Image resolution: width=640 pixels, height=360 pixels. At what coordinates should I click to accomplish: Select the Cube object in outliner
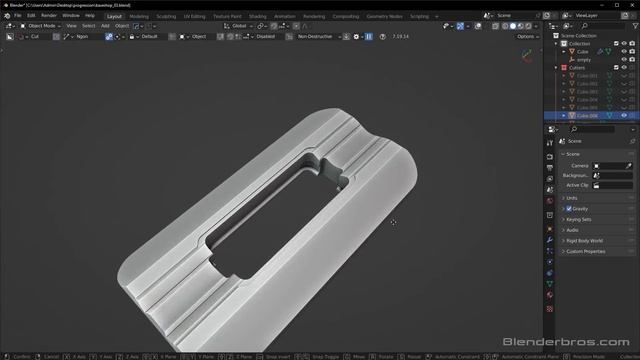[x=582, y=51]
